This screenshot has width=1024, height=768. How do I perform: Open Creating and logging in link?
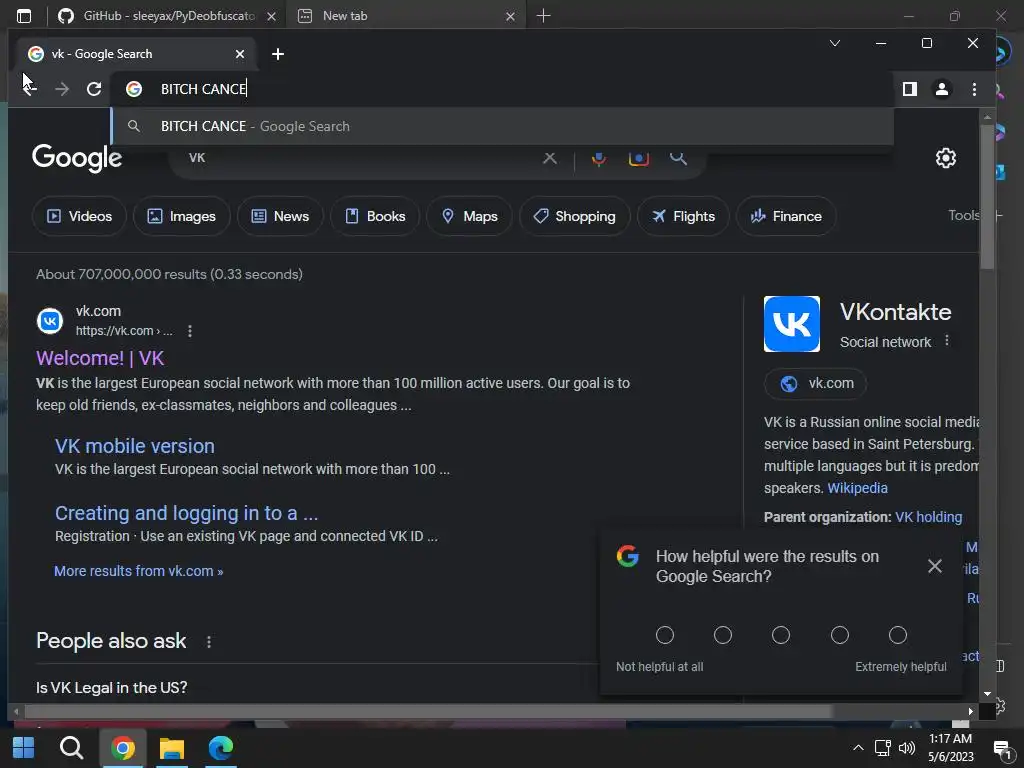point(186,513)
